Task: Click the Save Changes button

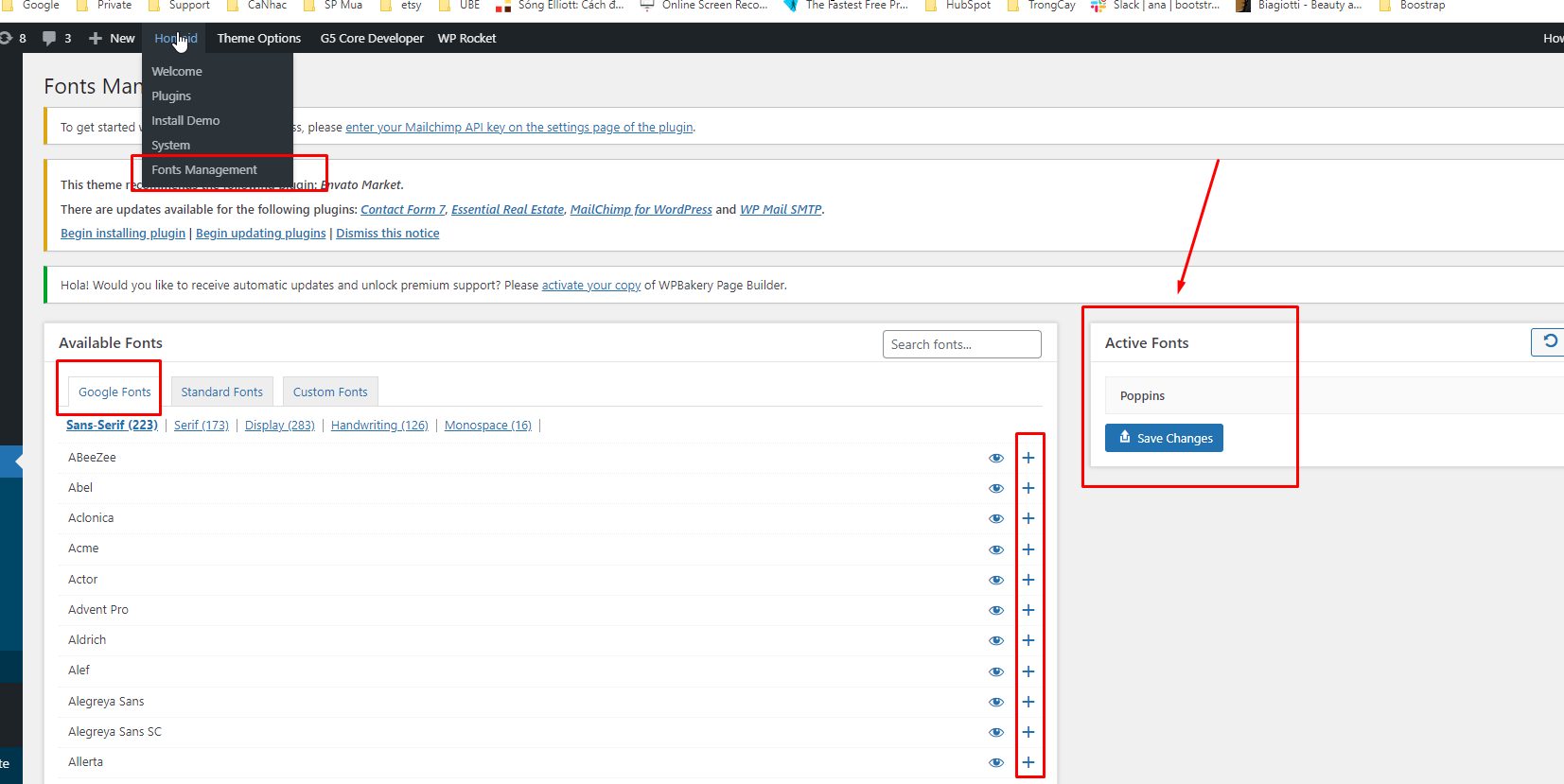Action: point(1164,438)
